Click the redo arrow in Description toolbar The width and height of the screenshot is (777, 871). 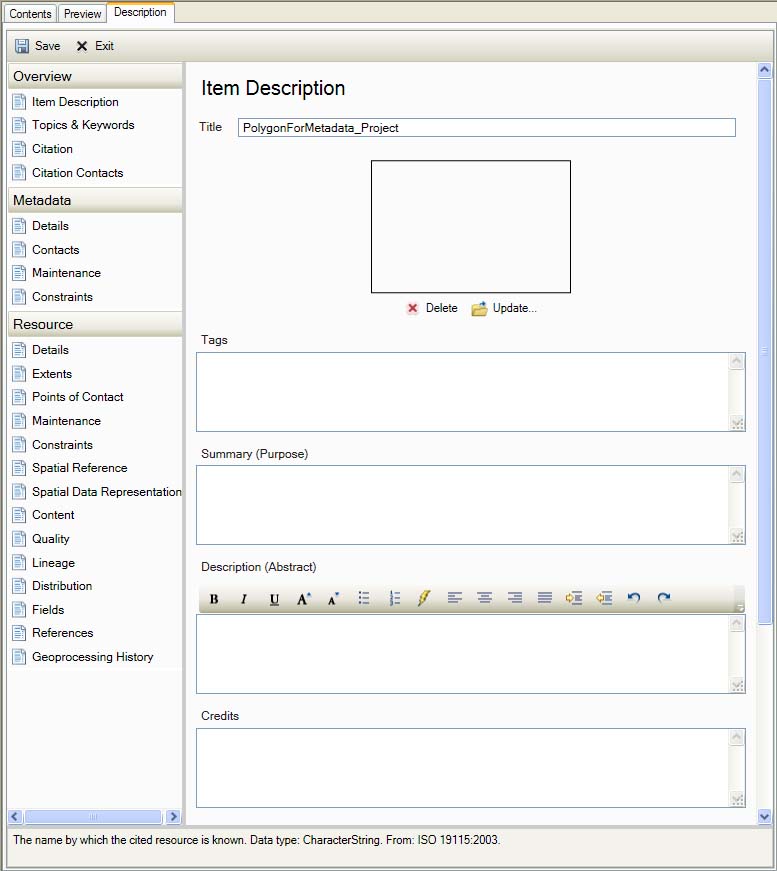pyautogui.click(x=664, y=598)
